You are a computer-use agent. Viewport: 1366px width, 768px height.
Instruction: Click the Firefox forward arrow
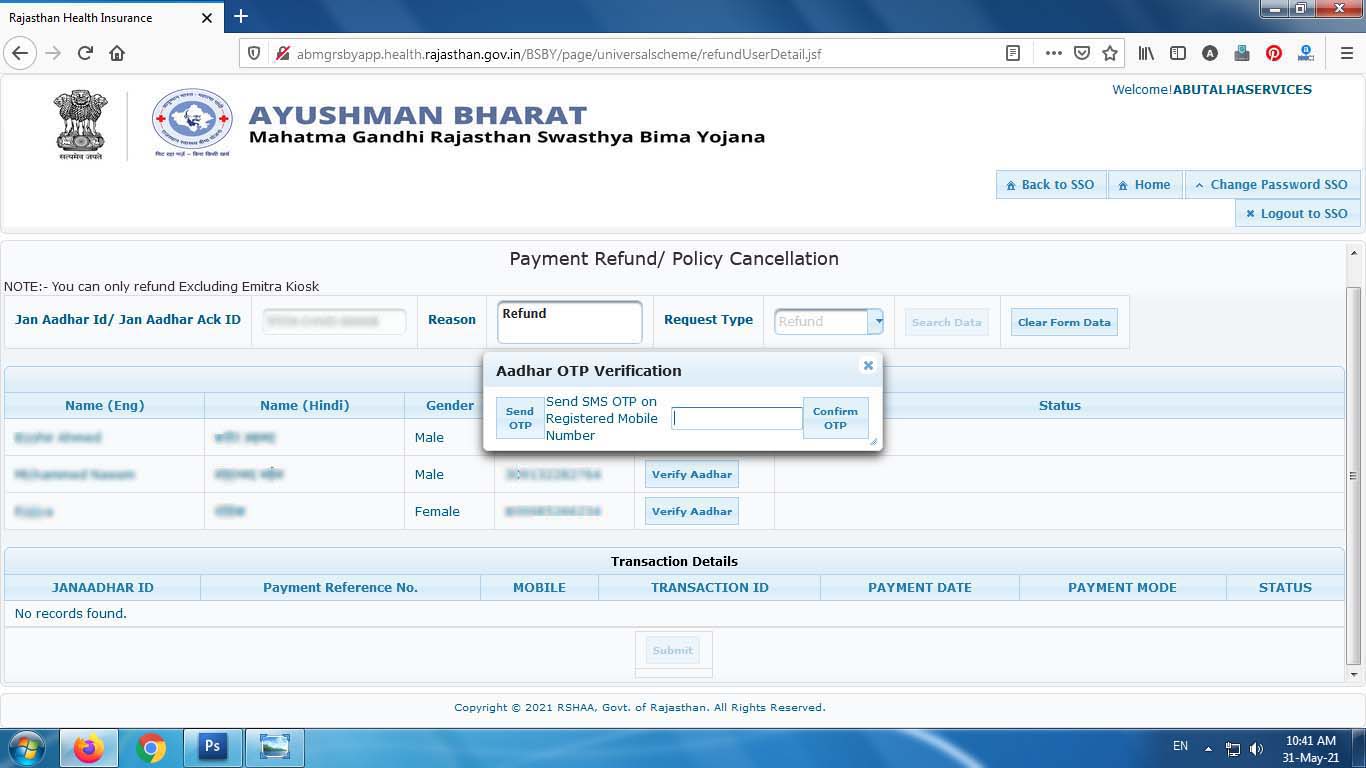(53, 53)
